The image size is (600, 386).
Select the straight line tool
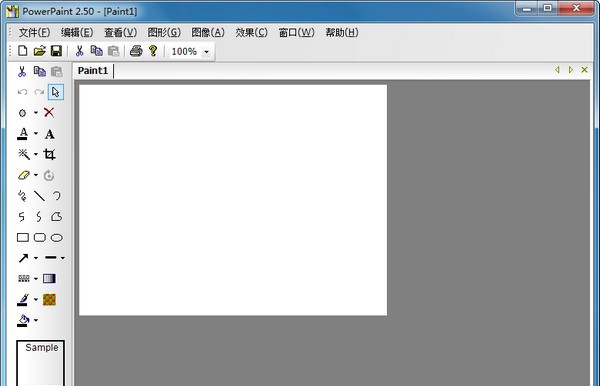coord(39,196)
